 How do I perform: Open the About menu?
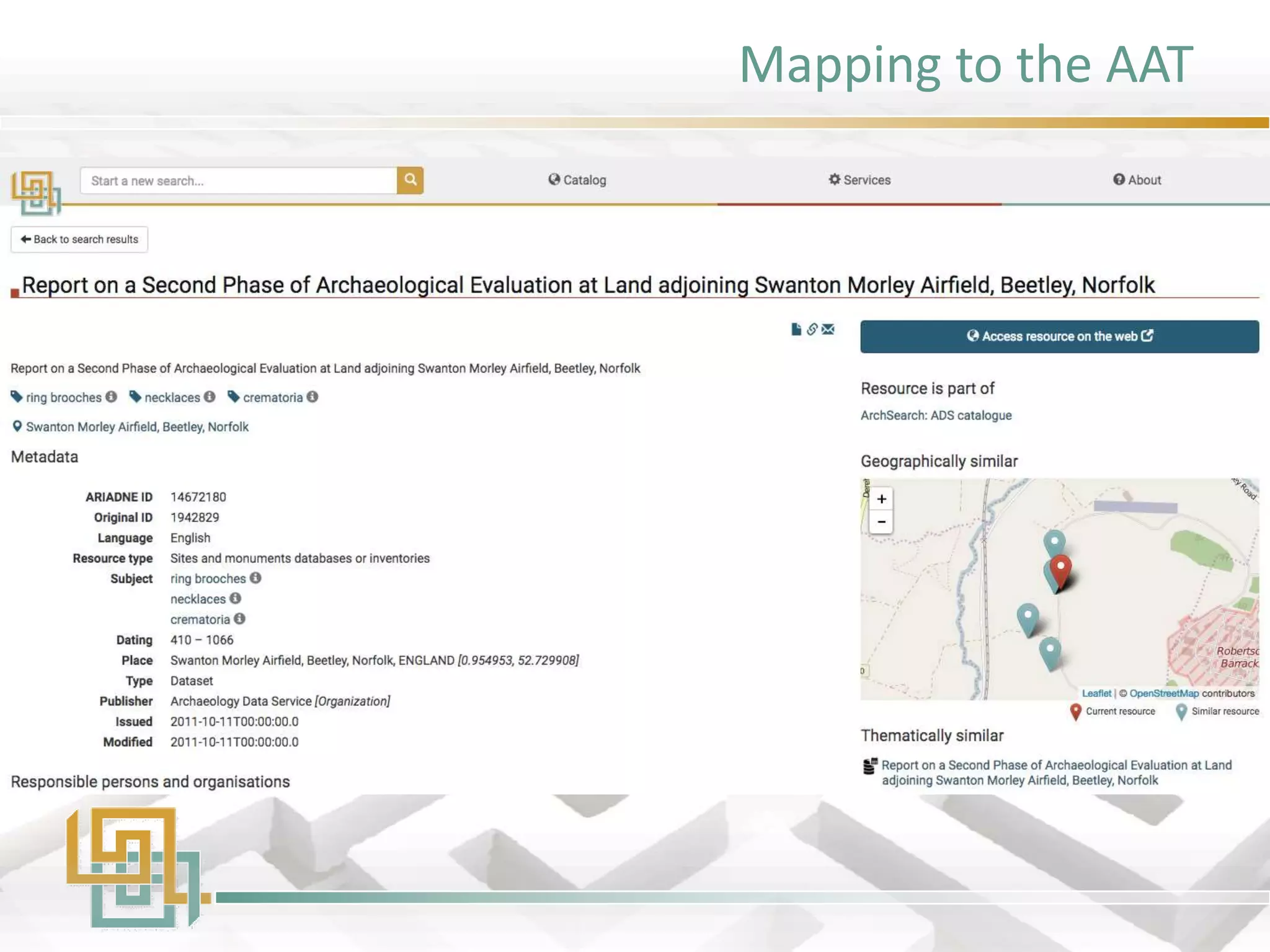(x=1137, y=180)
